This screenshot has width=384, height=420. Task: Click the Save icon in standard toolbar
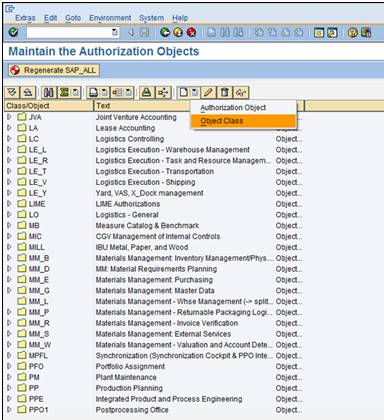pyautogui.click(x=144, y=32)
